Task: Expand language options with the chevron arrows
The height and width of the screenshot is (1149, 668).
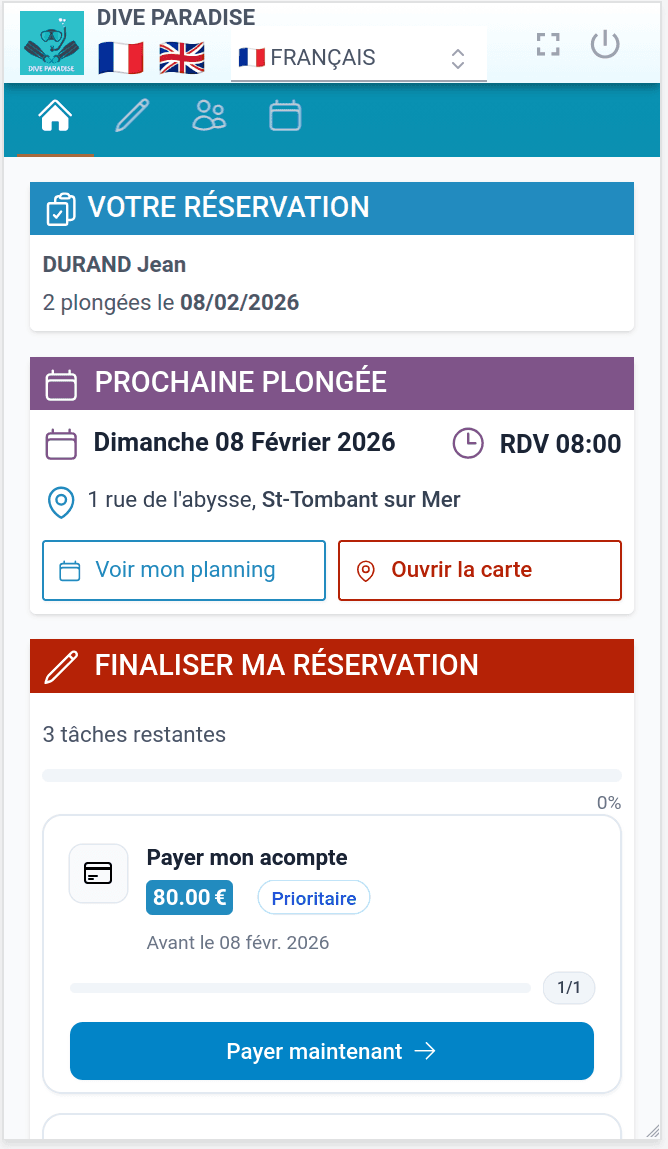Action: tap(457, 59)
